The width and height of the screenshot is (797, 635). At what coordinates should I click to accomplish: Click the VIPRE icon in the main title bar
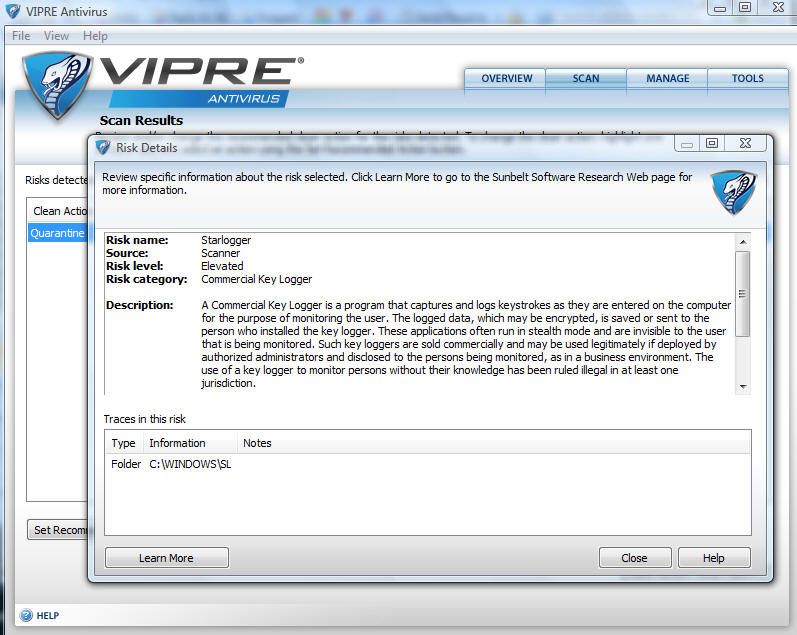pyautogui.click(x=12, y=12)
